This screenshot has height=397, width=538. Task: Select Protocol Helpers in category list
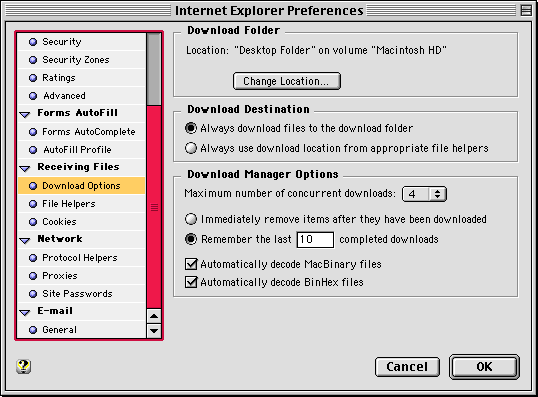tap(82, 258)
